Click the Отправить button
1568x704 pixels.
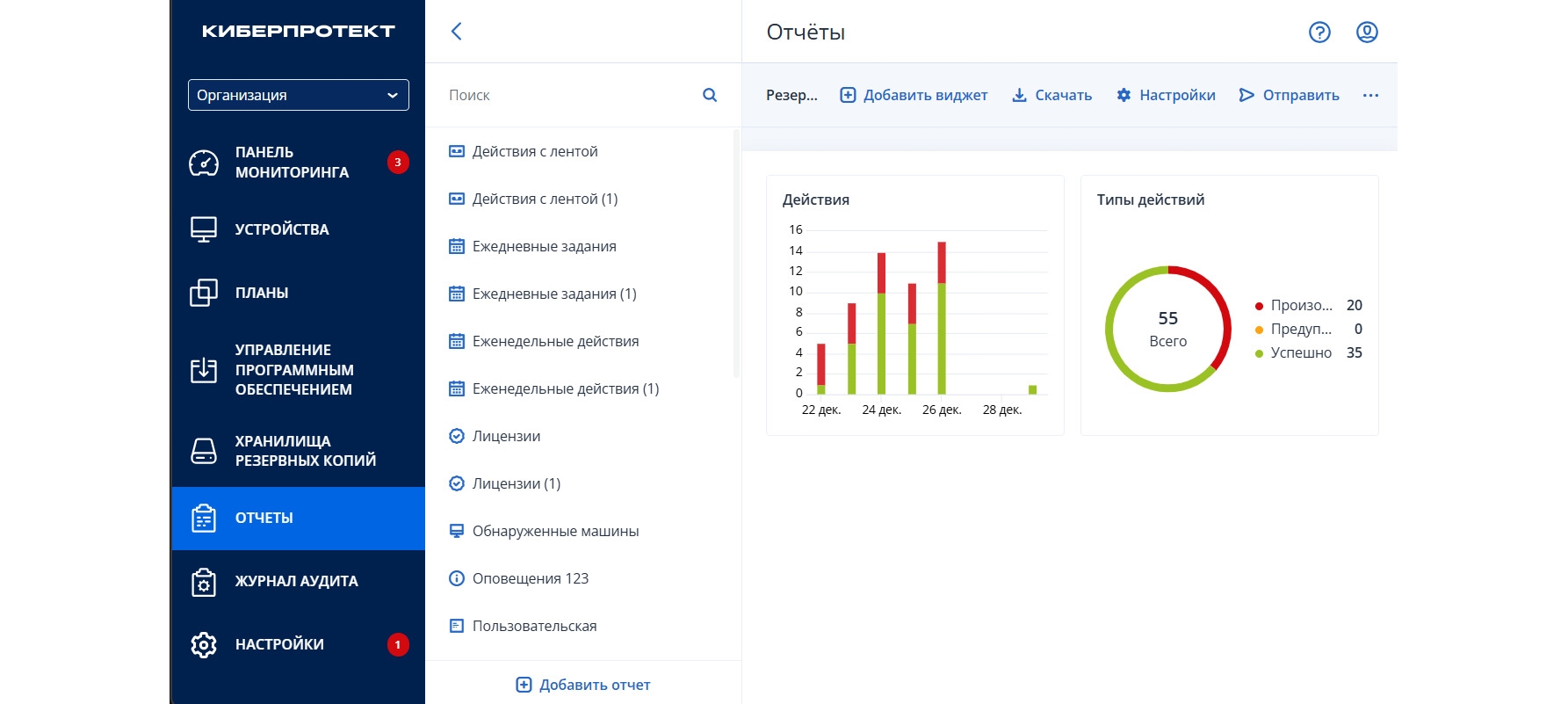1289,95
